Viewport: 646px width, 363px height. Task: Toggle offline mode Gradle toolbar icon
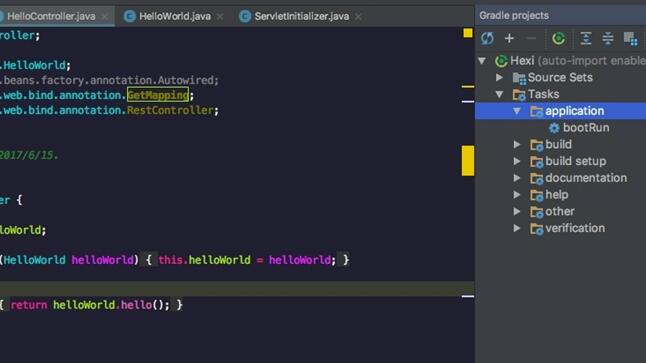(630, 39)
